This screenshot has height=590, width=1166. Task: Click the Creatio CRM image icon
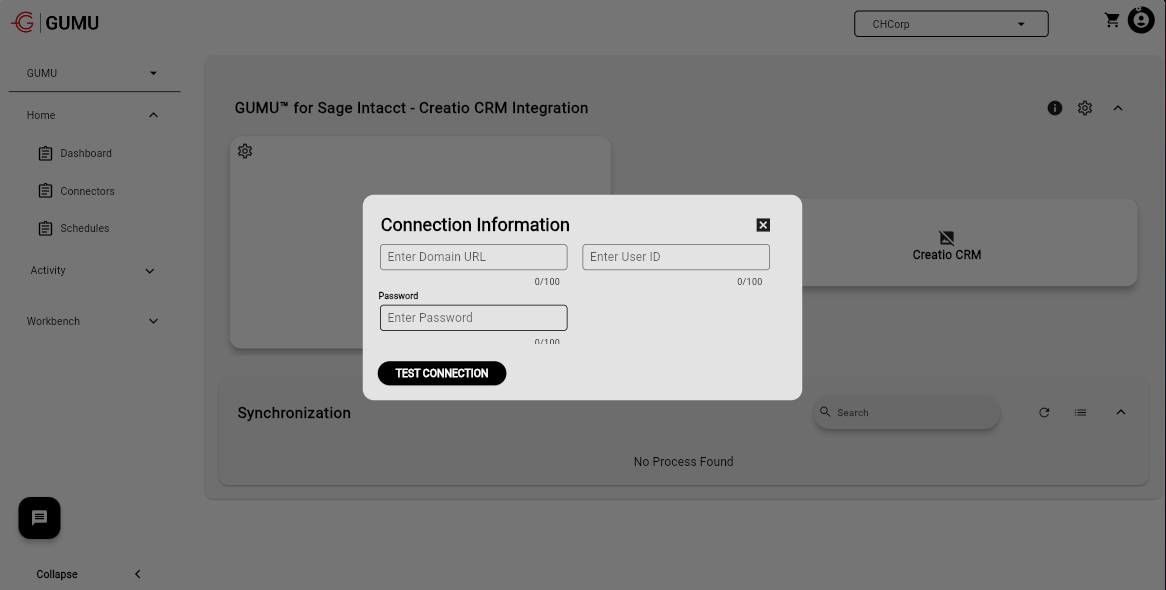point(947,237)
